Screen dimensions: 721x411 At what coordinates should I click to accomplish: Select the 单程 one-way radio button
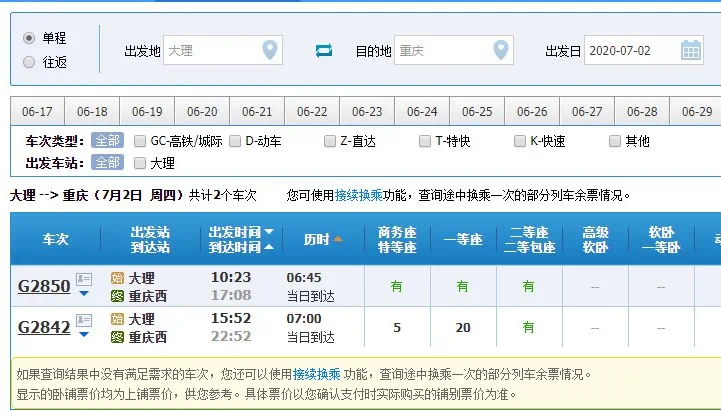pos(29,38)
